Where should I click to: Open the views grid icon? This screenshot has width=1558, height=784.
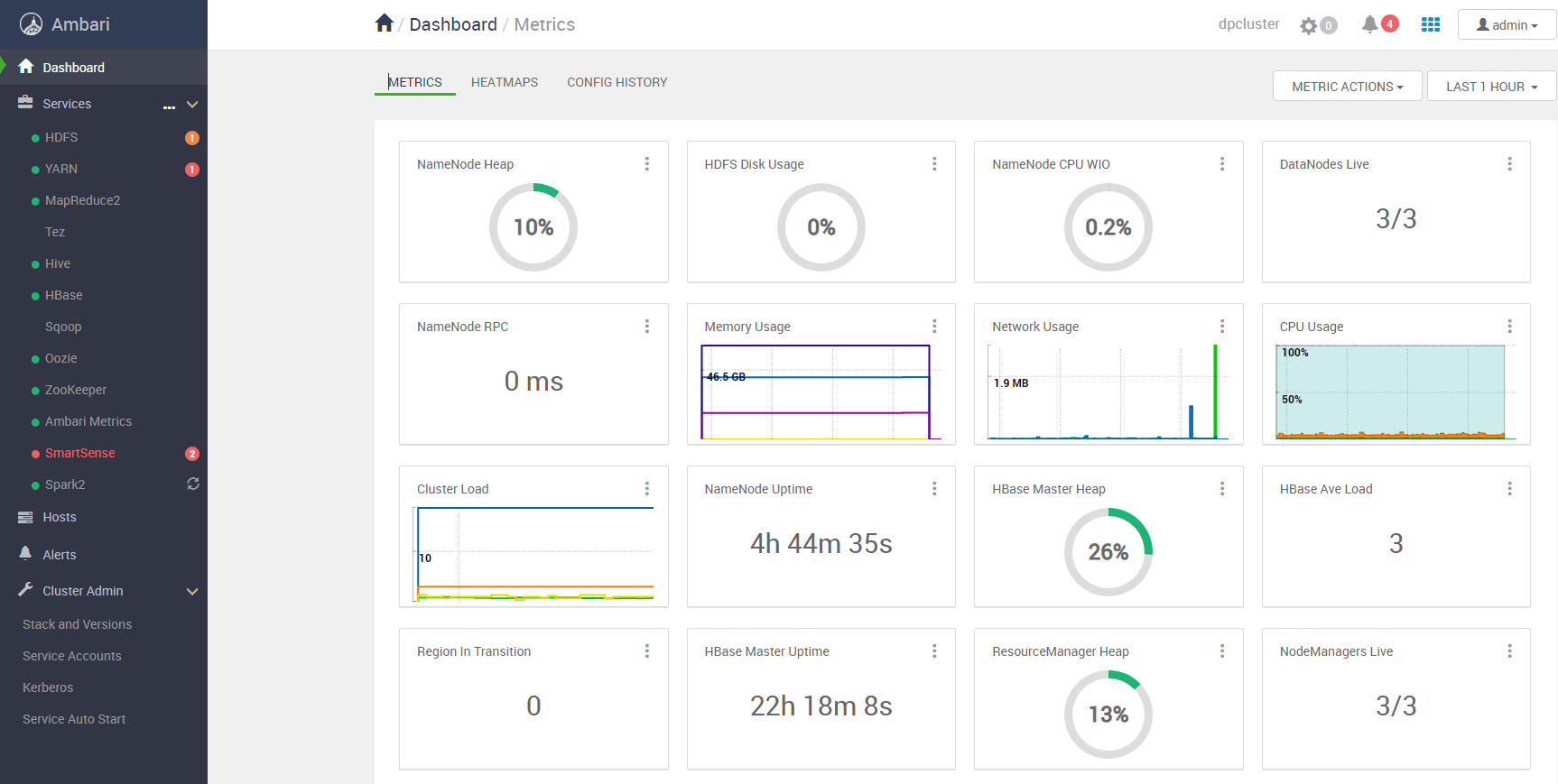click(1431, 24)
